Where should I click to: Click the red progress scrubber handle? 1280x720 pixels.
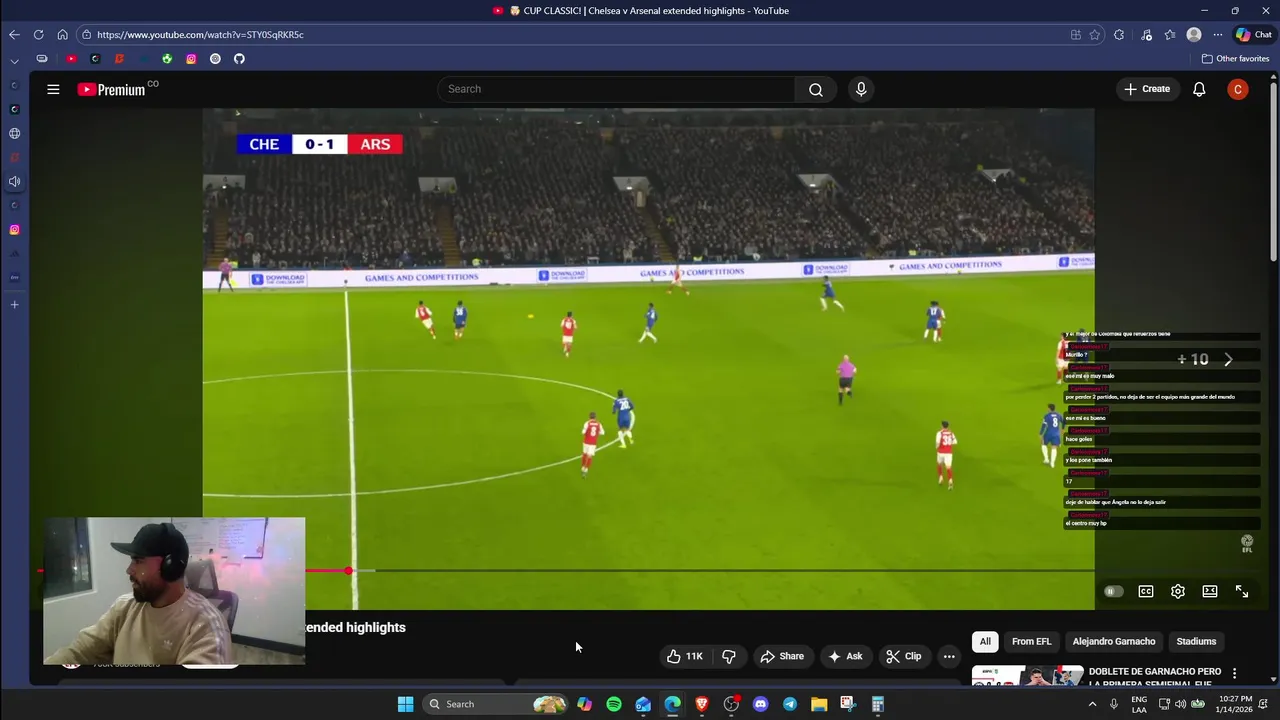[348, 571]
